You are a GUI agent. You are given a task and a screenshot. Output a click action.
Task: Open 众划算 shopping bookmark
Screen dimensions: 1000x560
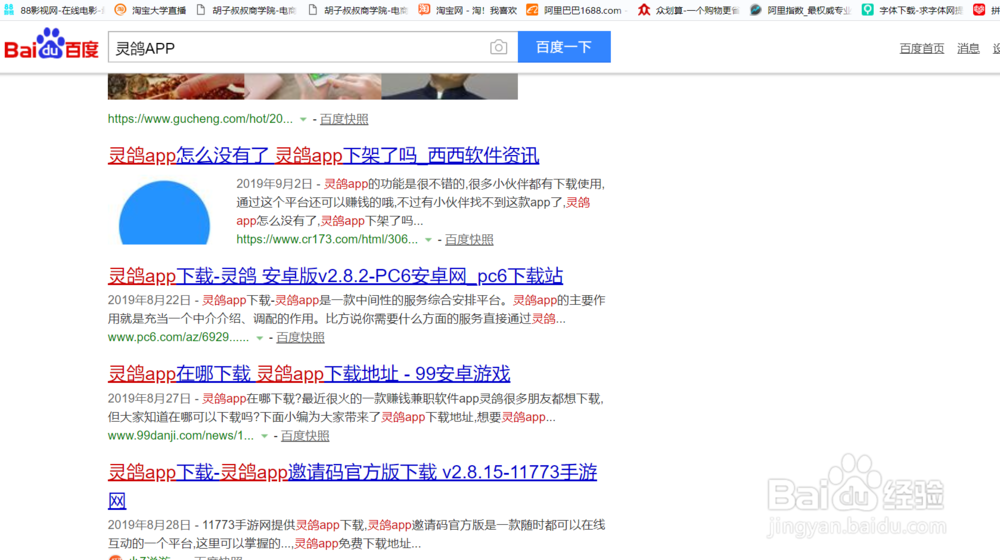pyautogui.click(x=689, y=10)
